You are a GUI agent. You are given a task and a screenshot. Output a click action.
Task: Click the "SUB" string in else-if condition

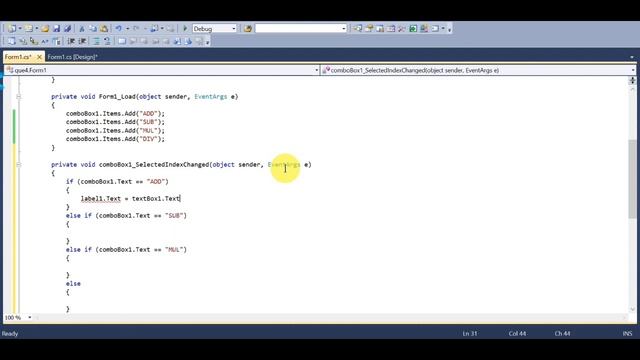pos(174,216)
